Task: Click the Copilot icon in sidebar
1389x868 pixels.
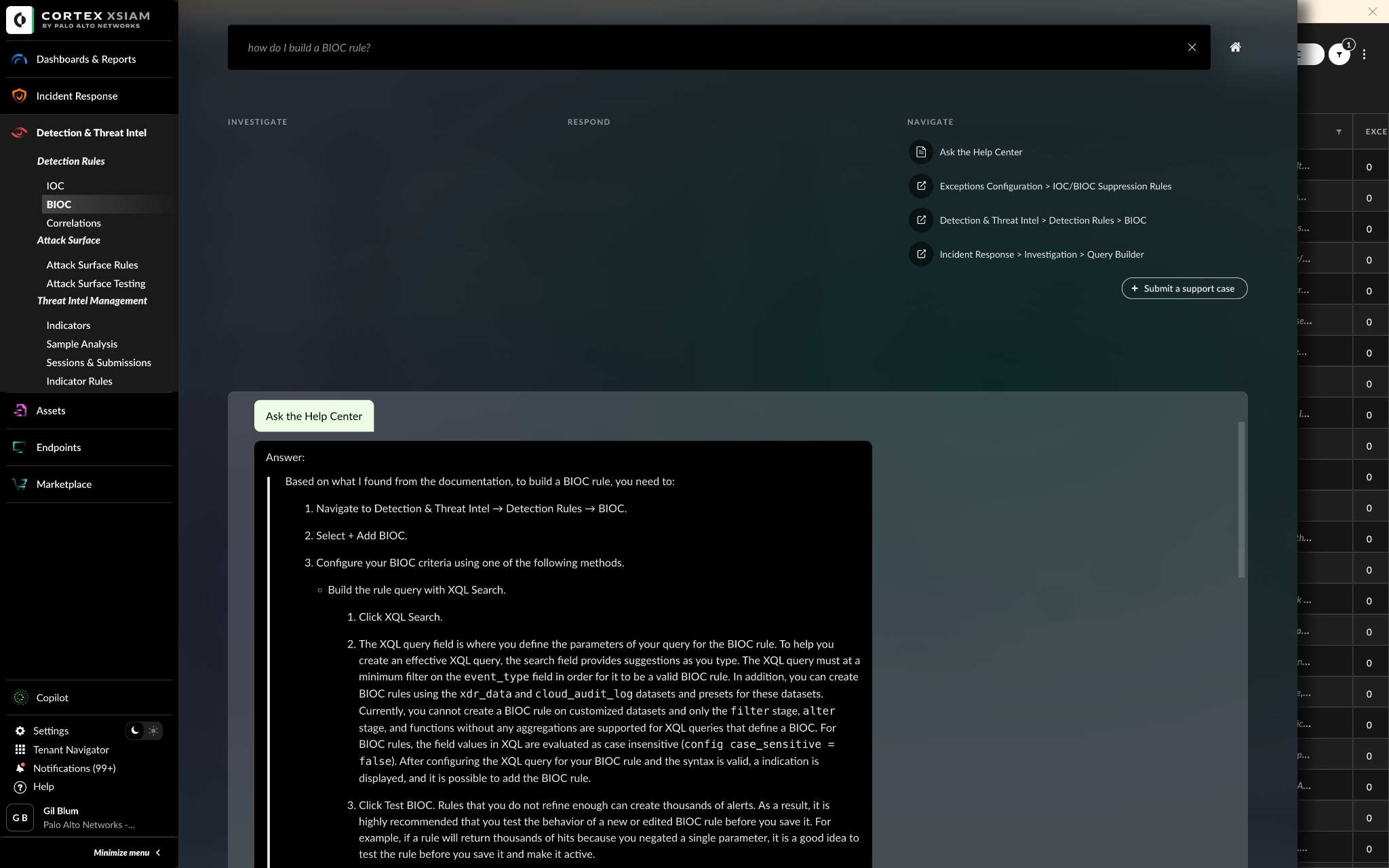Action: [x=19, y=697]
